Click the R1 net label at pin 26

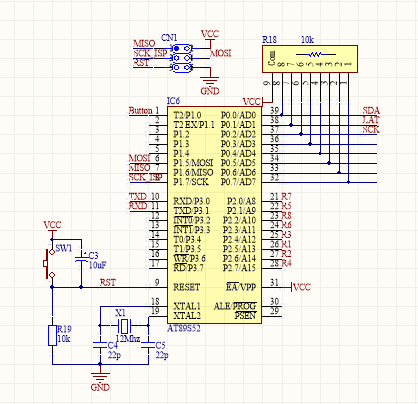286,244
